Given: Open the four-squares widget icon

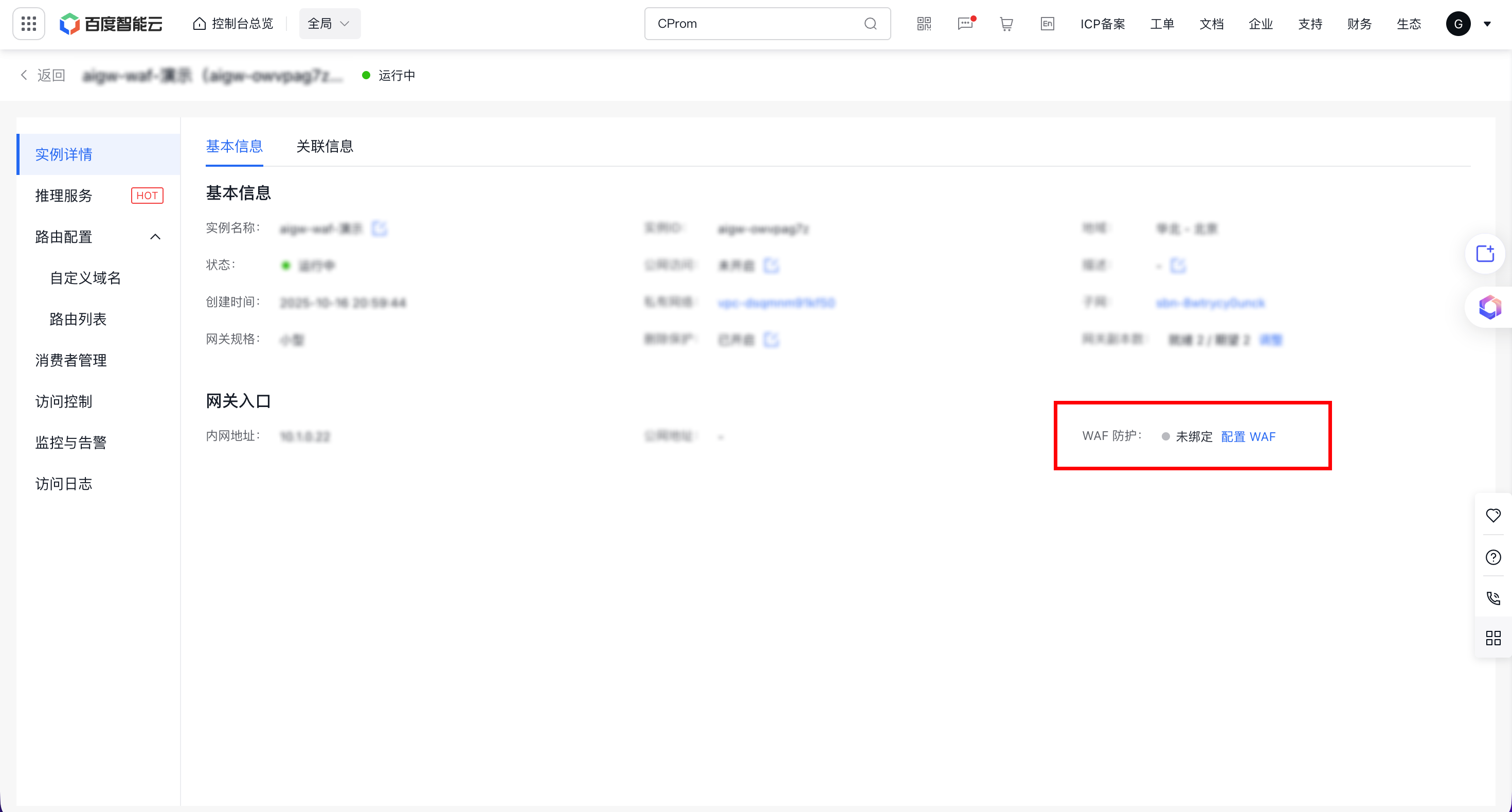Looking at the screenshot, I should point(1492,638).
